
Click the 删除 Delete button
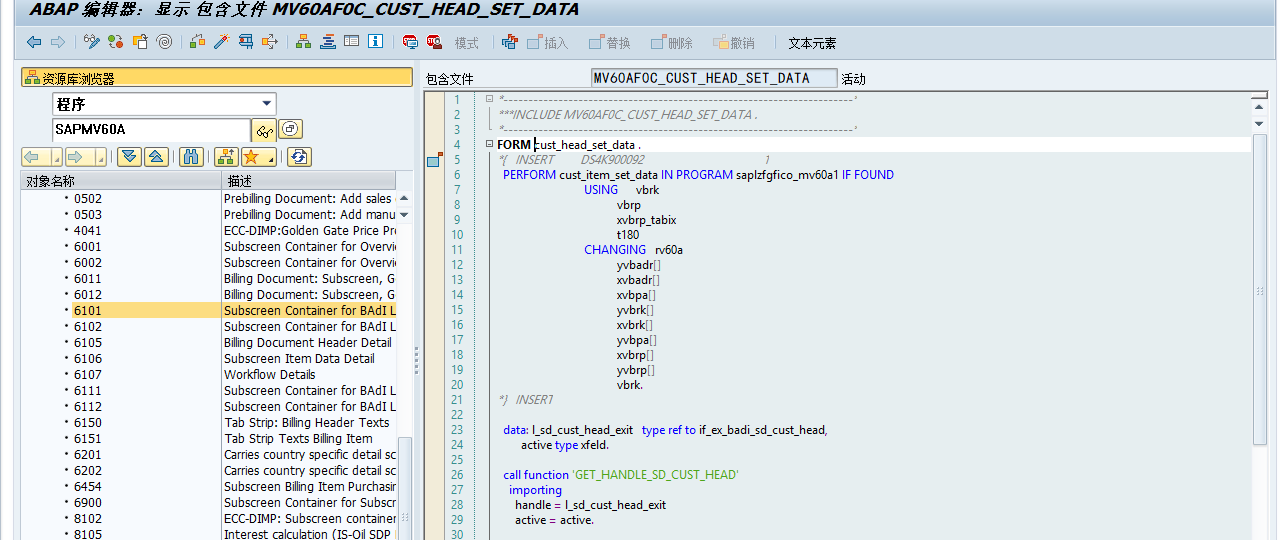tap(672, 43)
